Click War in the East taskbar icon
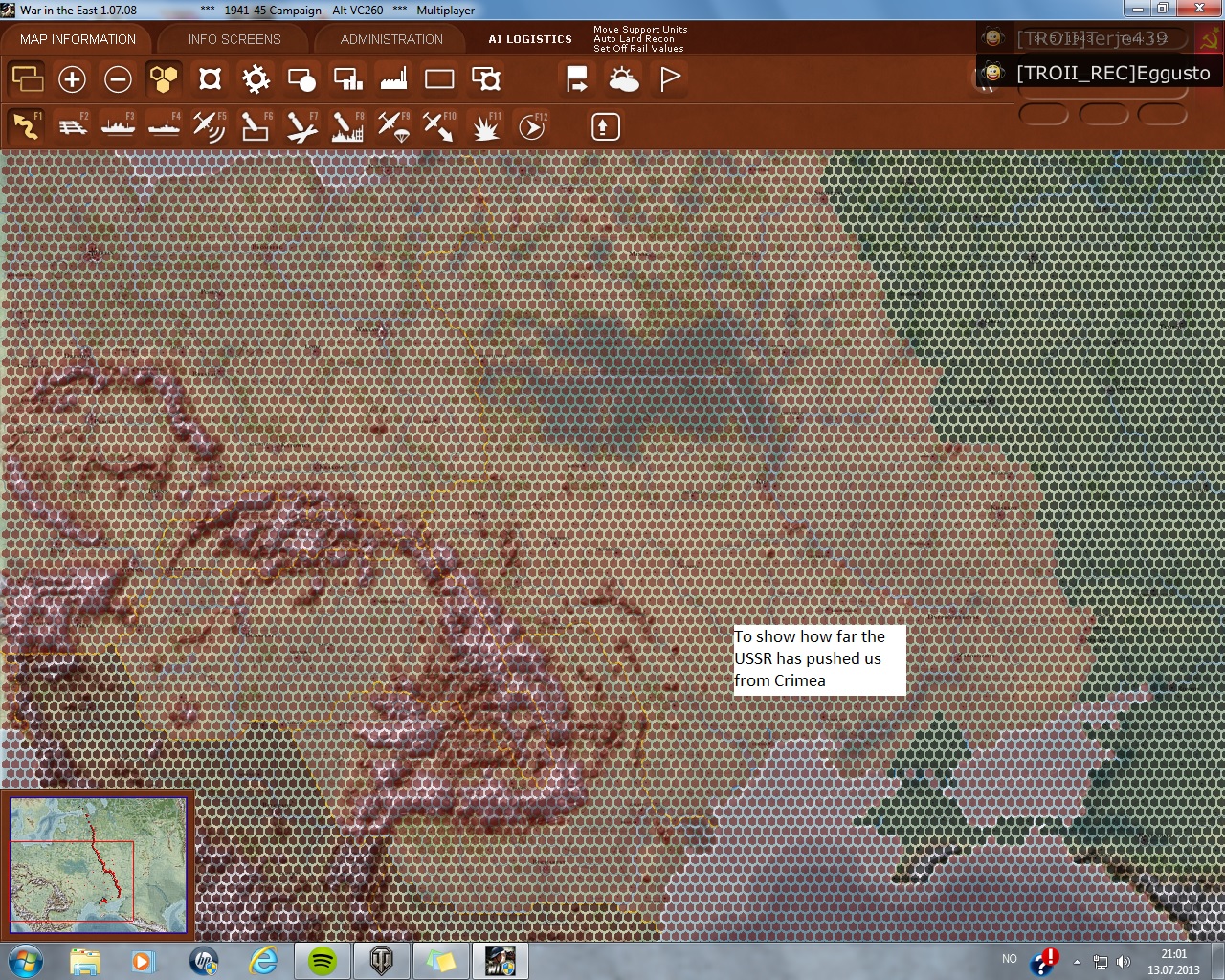The height and width of the screenshot is (980, 1225). click(501, 961)
